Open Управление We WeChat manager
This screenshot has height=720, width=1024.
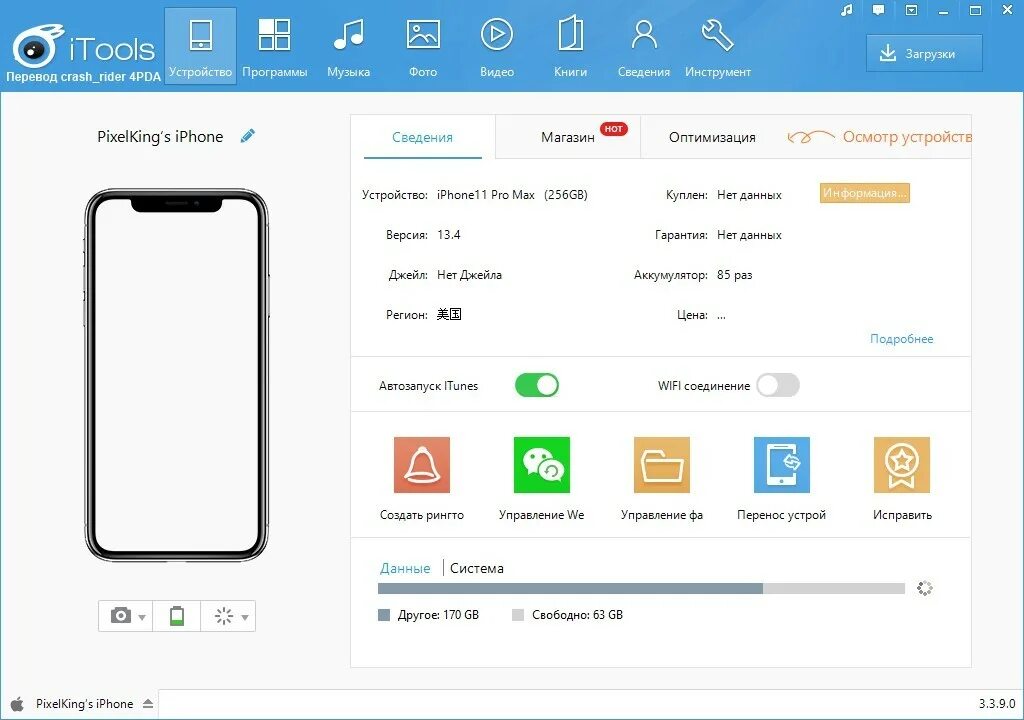tap(541, 479)
